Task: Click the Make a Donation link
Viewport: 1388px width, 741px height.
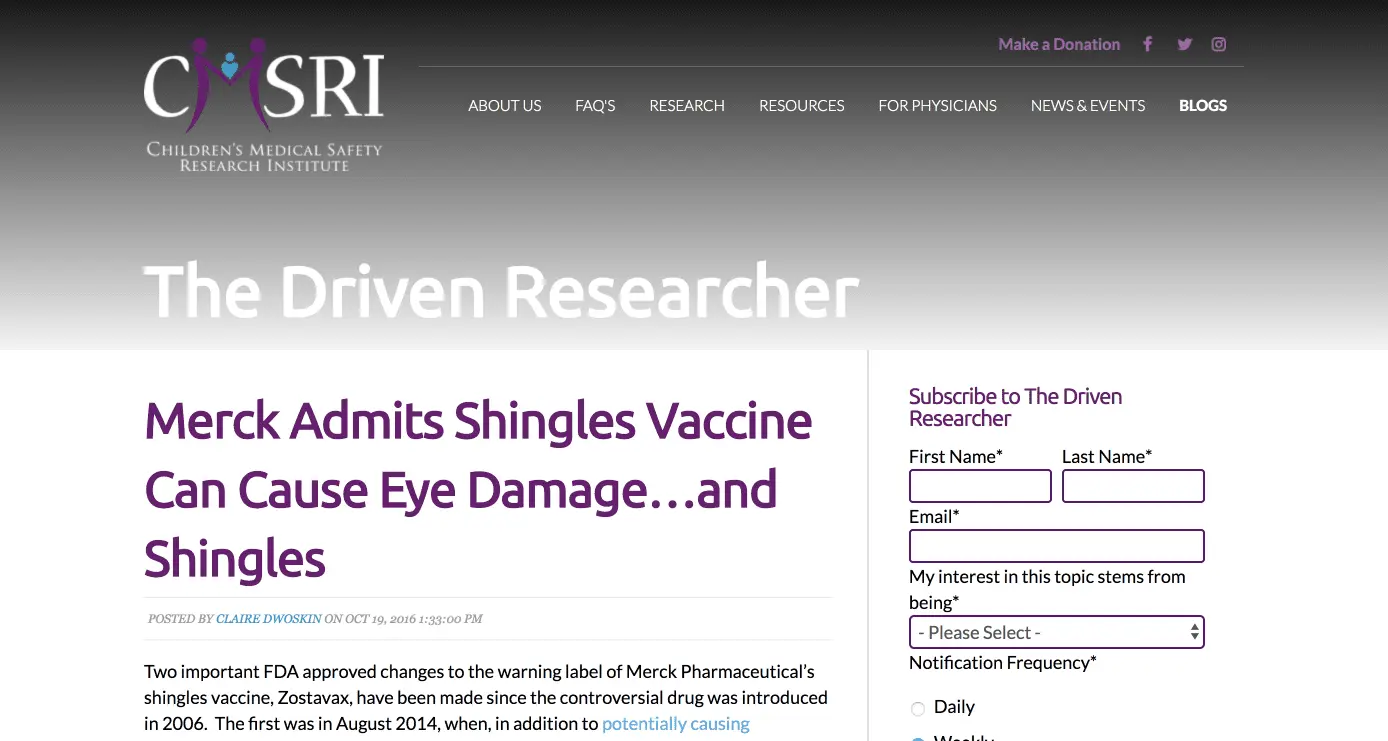Action: pyautogui.click(x=1059, y=44)
